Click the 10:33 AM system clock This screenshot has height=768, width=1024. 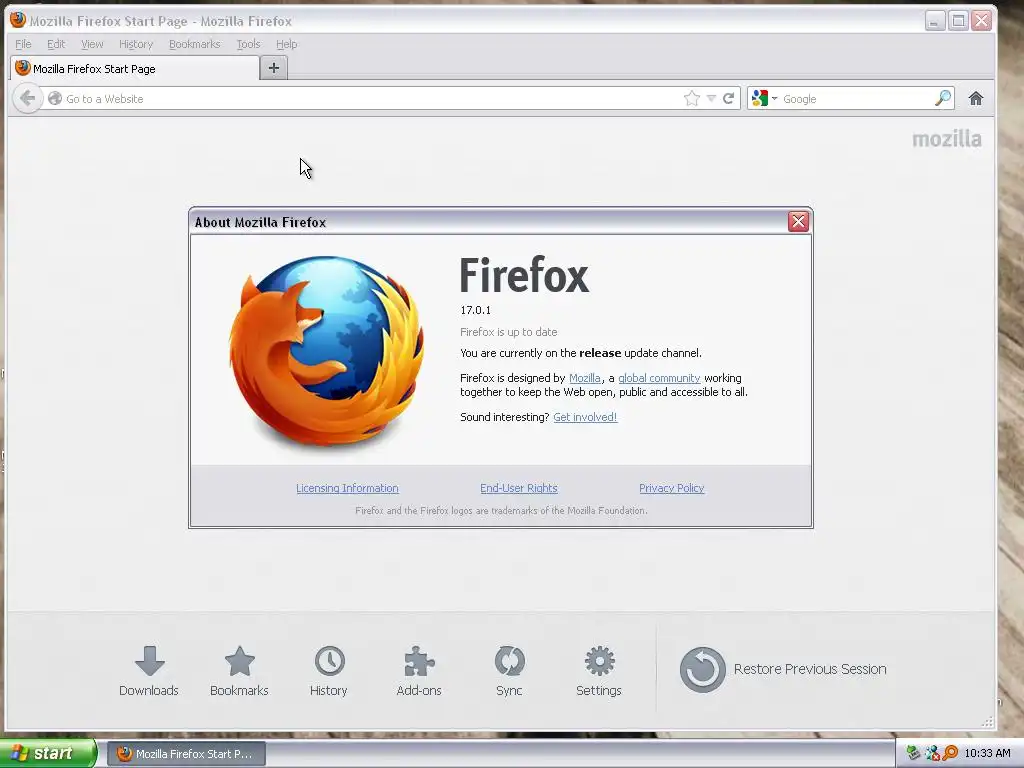pos(987,754)
